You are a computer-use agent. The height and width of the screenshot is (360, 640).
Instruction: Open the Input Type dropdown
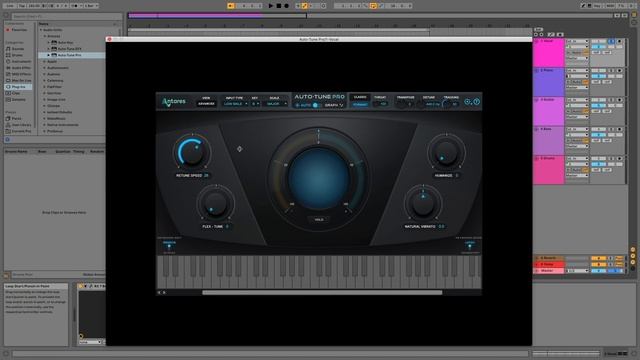coord(235,104)
